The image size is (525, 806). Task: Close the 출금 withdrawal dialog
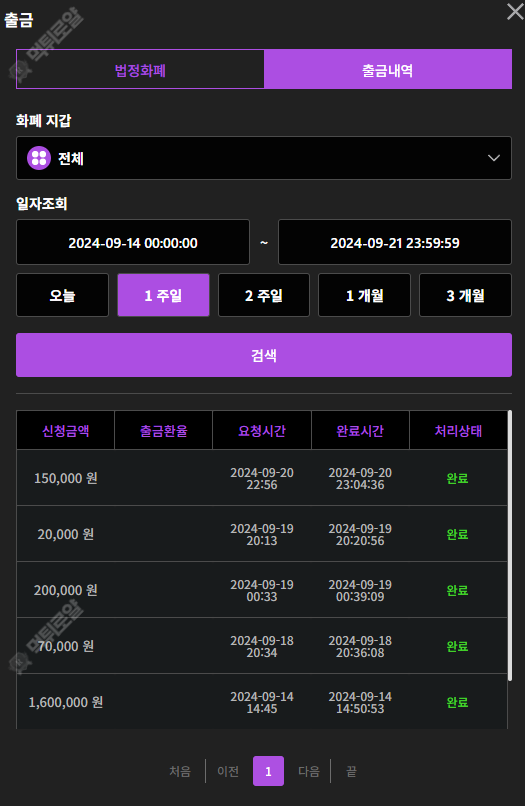click(x=515, y=11)
